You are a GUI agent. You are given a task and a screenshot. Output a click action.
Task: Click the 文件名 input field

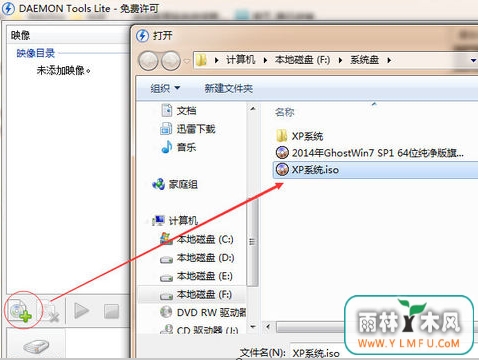pos(317,352)
